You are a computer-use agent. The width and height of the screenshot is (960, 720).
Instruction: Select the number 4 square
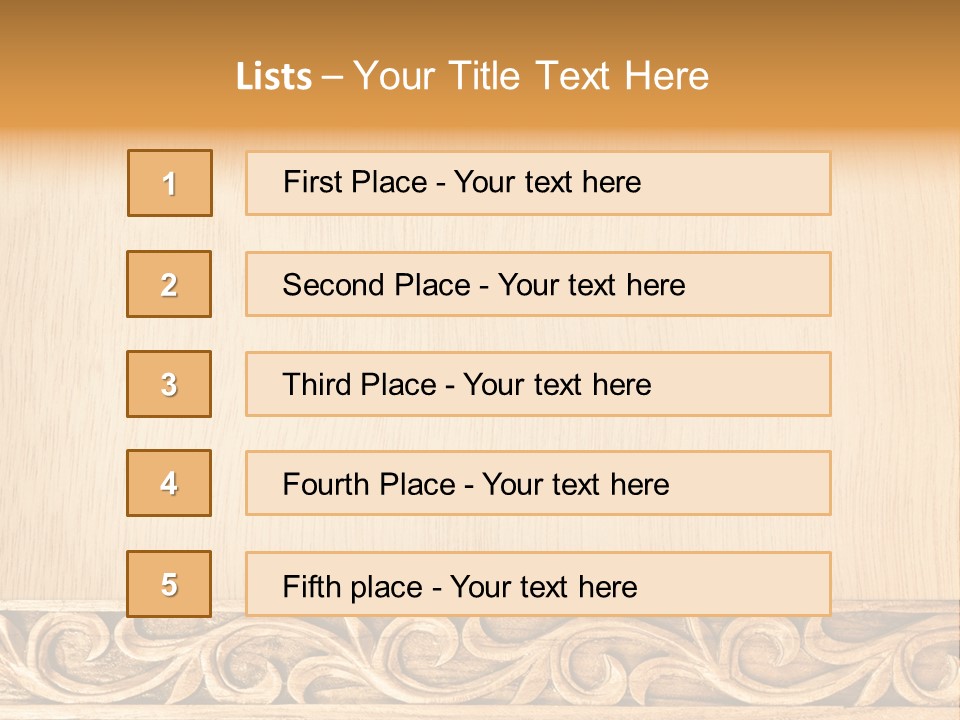tap(169, 483)
